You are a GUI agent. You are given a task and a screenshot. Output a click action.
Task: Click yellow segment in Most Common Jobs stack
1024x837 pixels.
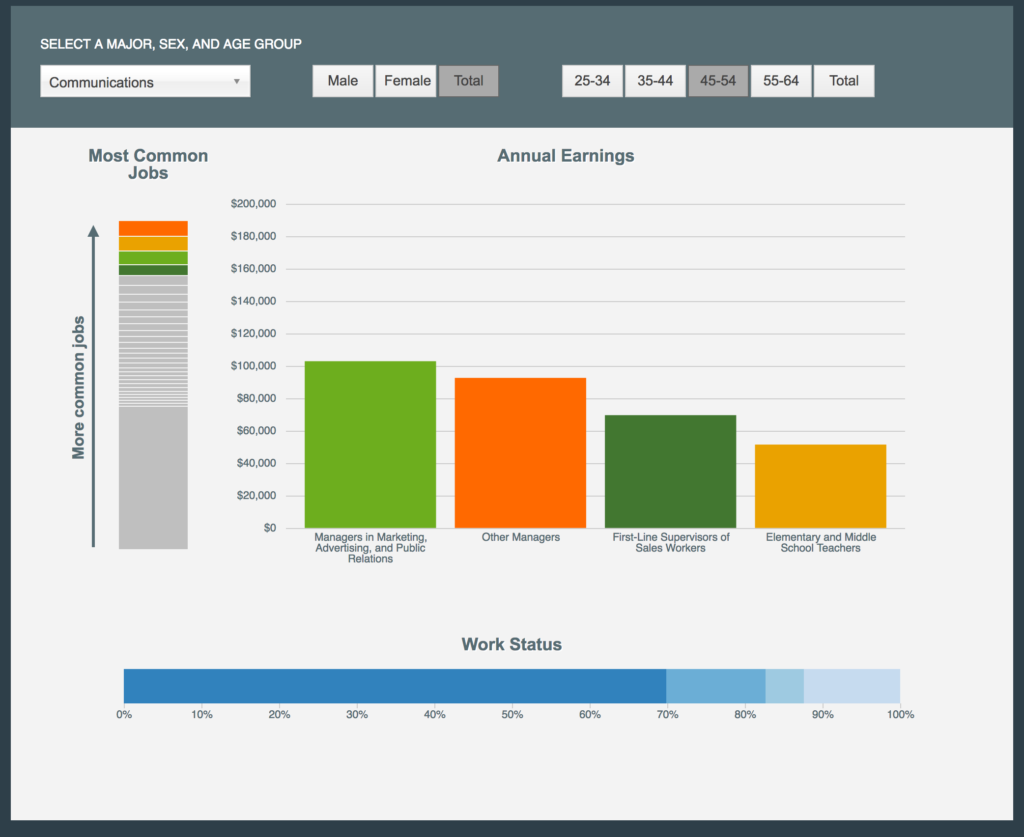click(153, 243)
